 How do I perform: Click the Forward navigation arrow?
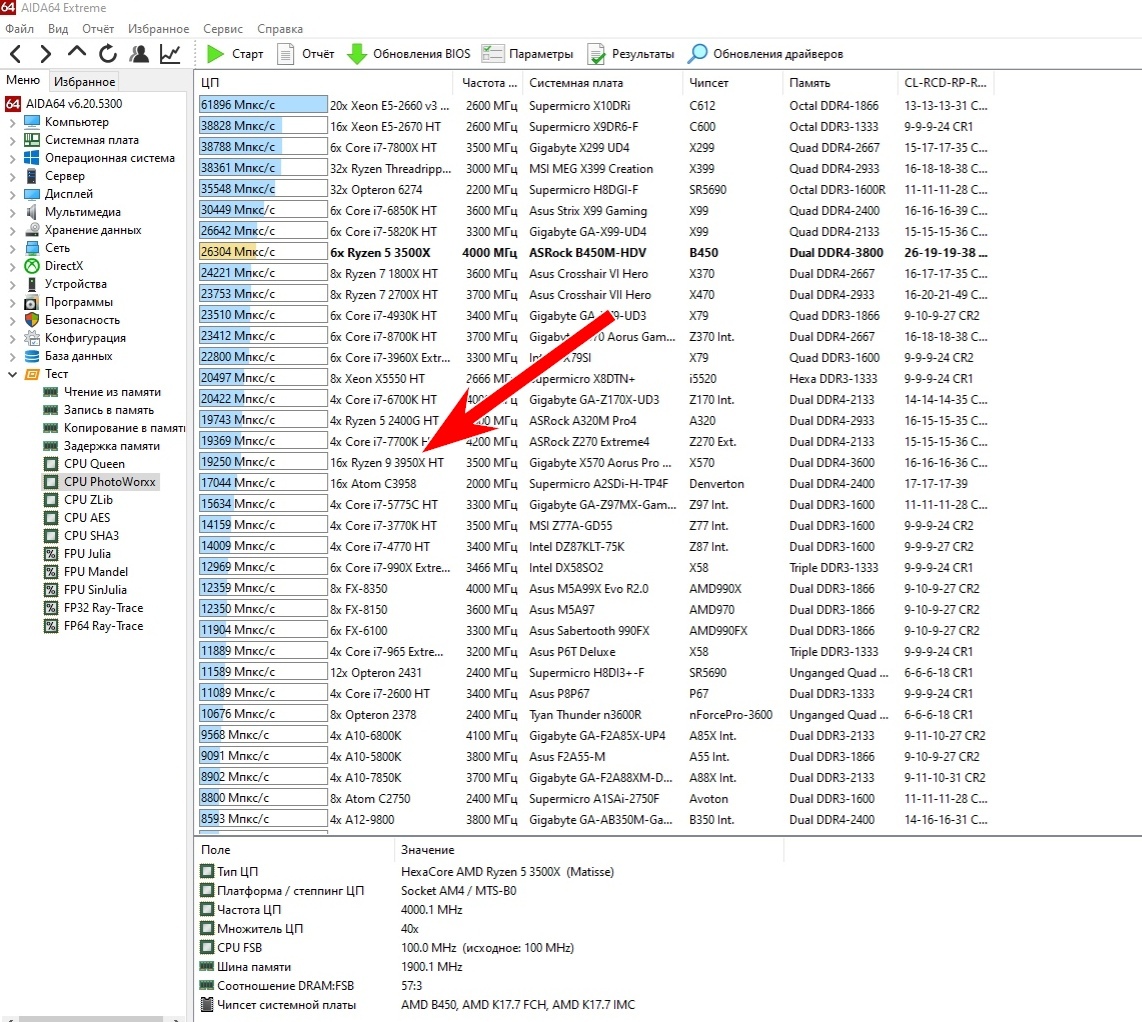[46, 54]
